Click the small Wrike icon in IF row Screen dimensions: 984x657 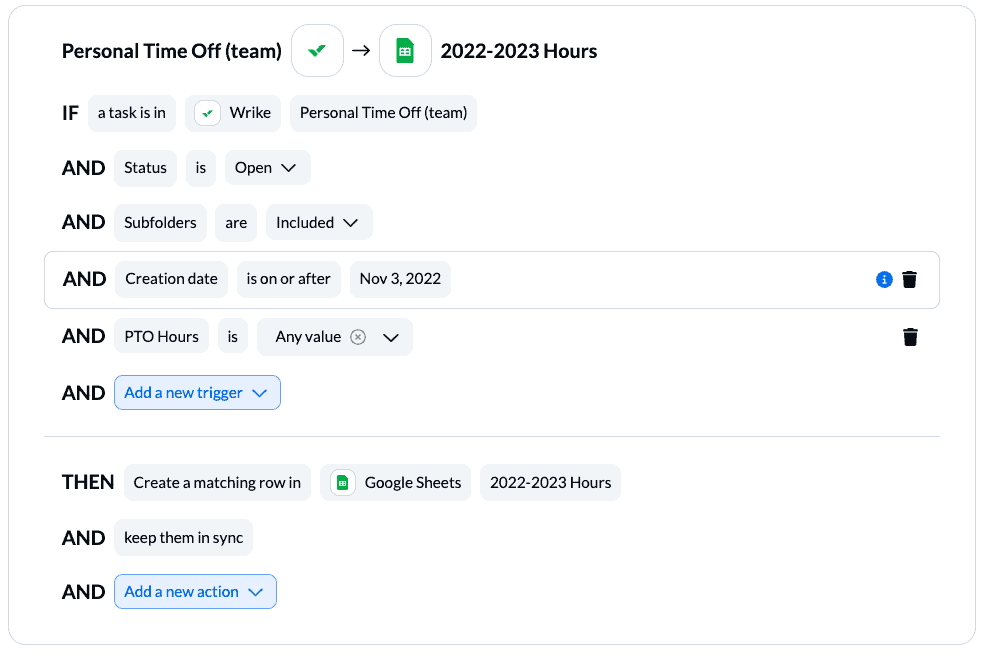(208, 114)
